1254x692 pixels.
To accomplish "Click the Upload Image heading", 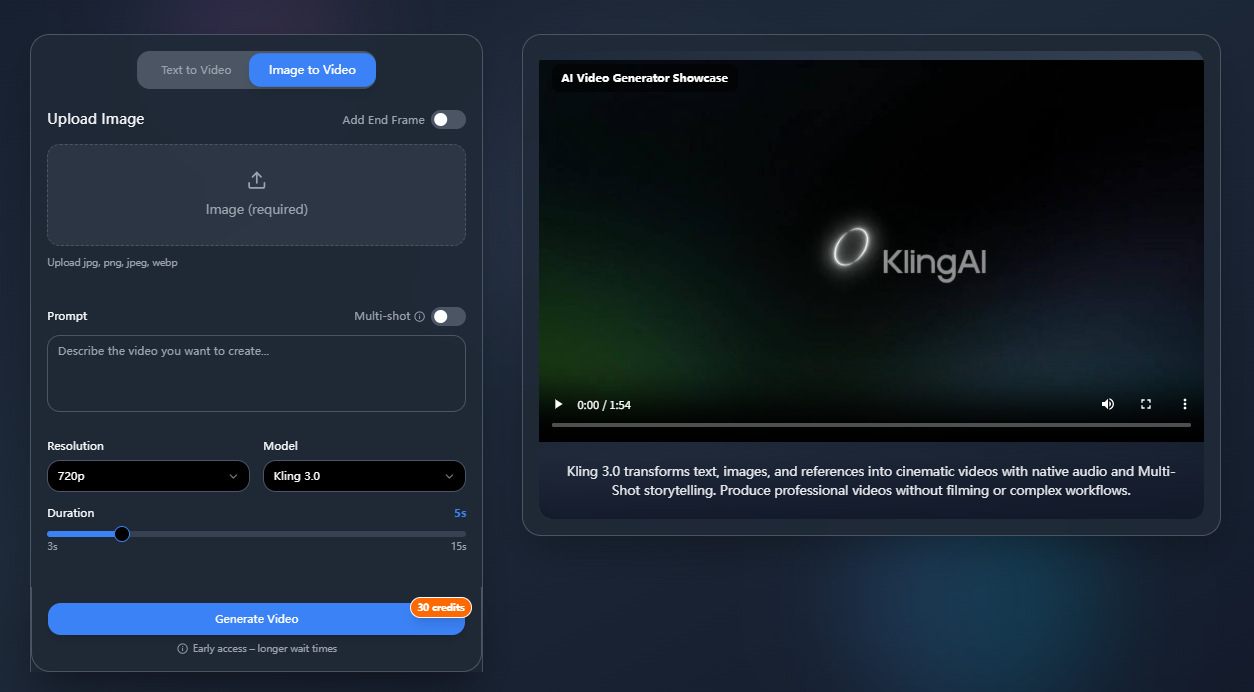I will click(96, 119).
